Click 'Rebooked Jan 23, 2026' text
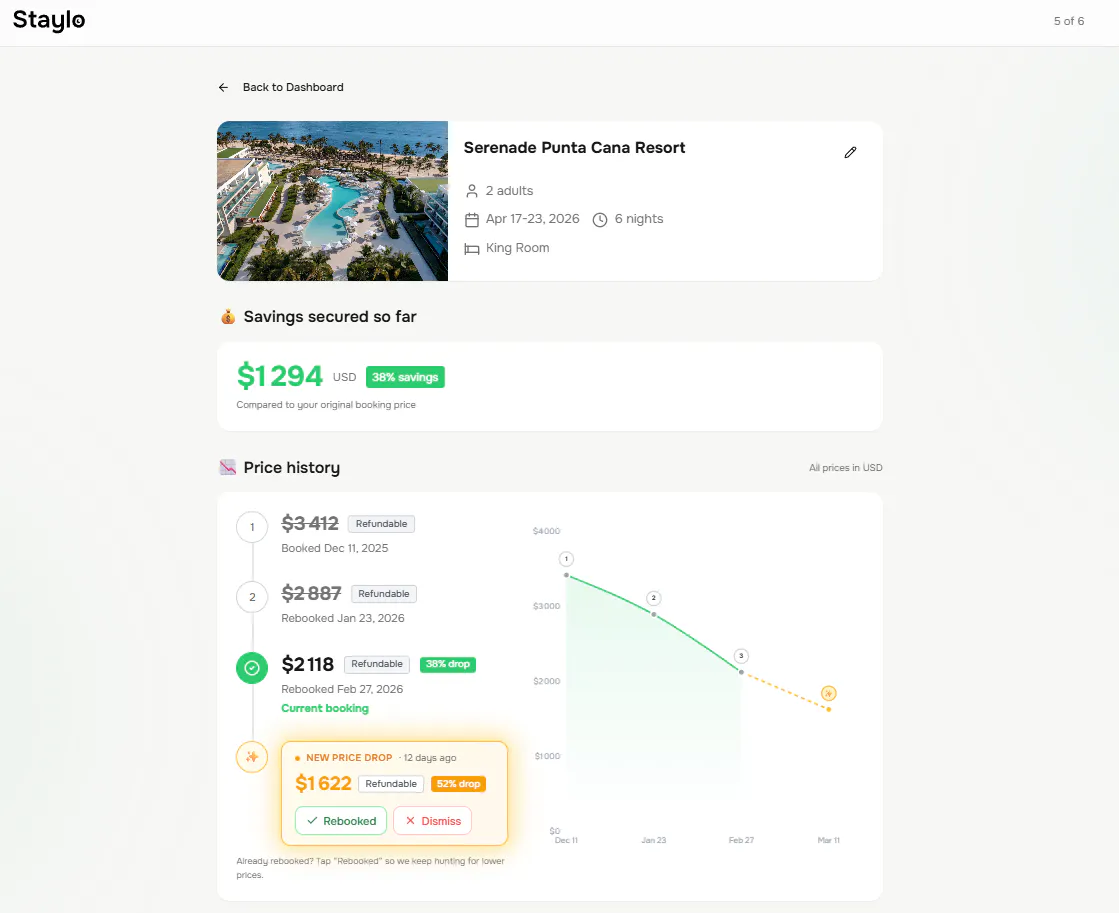 (343, 618)
